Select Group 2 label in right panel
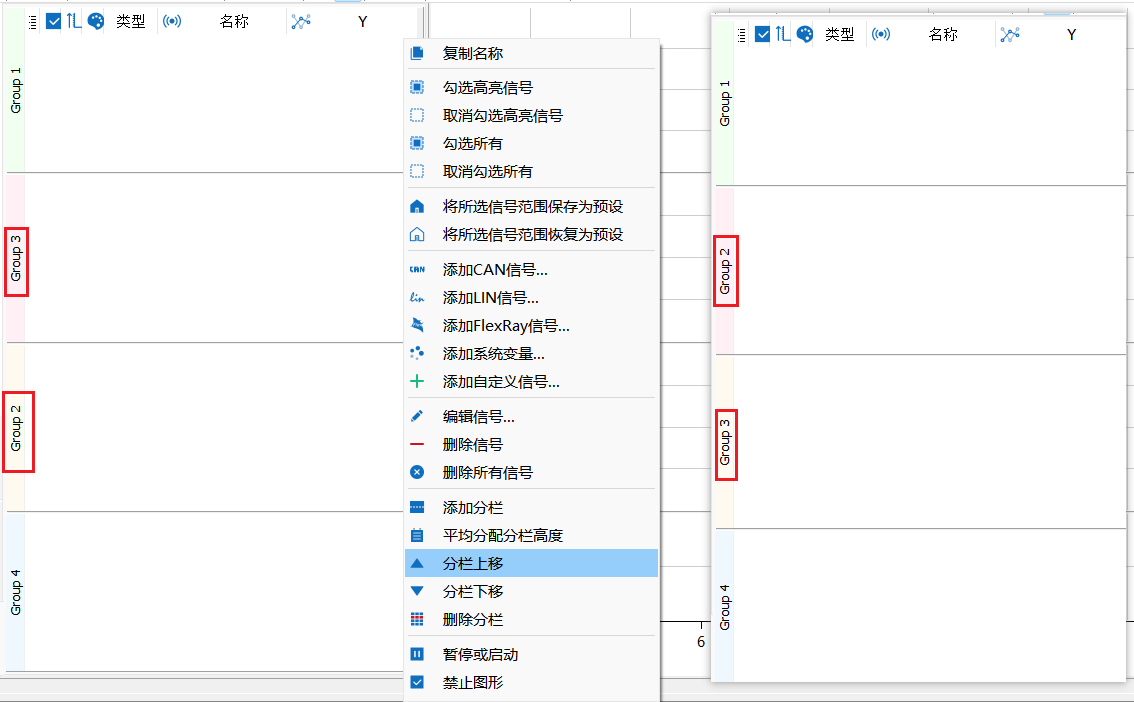The image size is (1134, 702). 725,271
